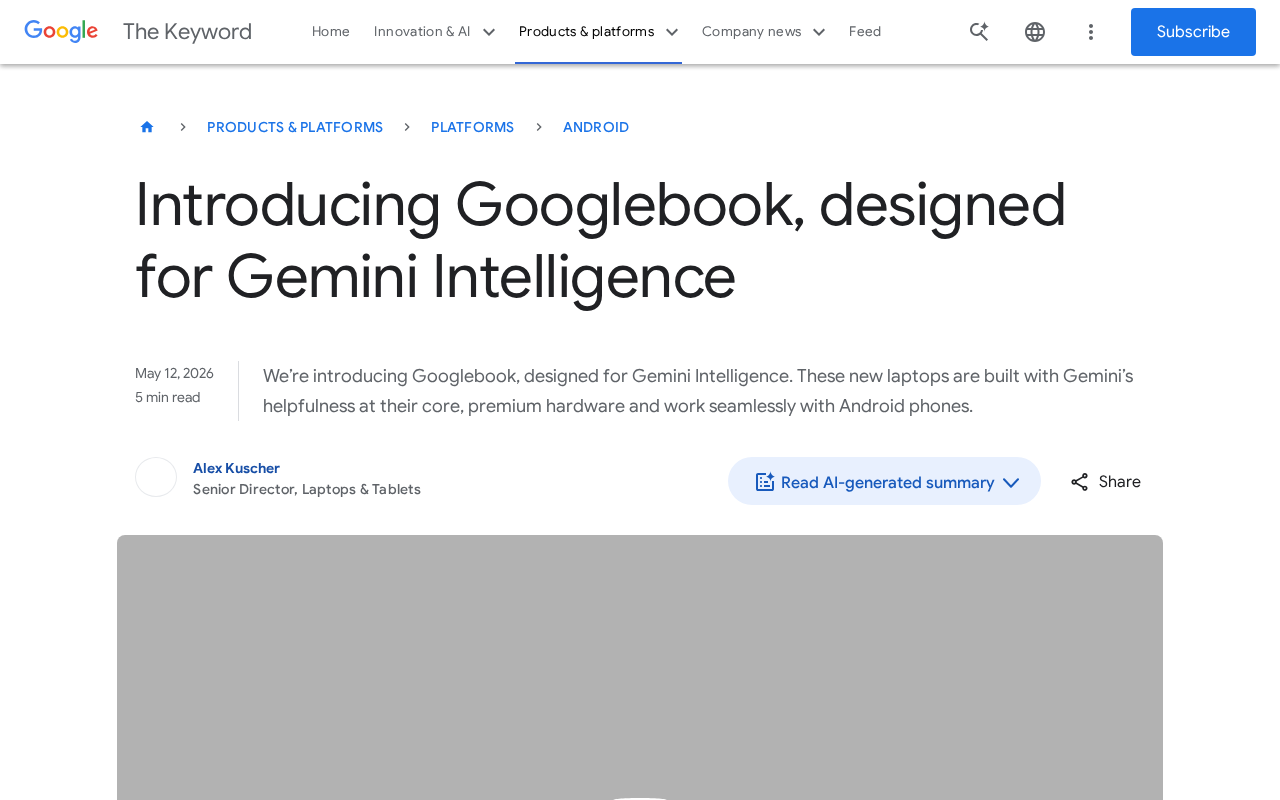Open PRODUCTS & PLATFORMS breadcrumb link

point(295,127)
